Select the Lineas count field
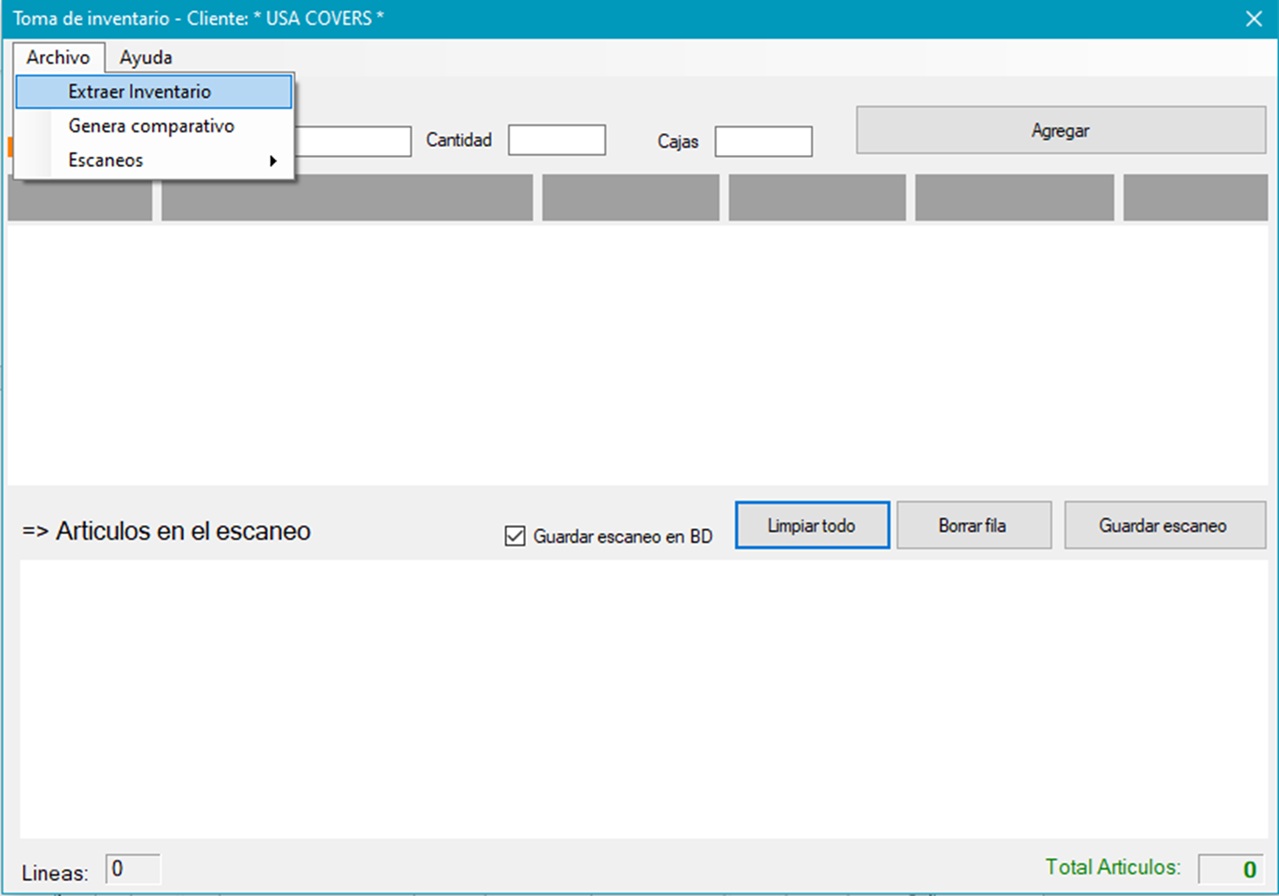Image resolution: width=1279 pixels, height=896 pixels. pyautogui.click(x=133, y=869)
